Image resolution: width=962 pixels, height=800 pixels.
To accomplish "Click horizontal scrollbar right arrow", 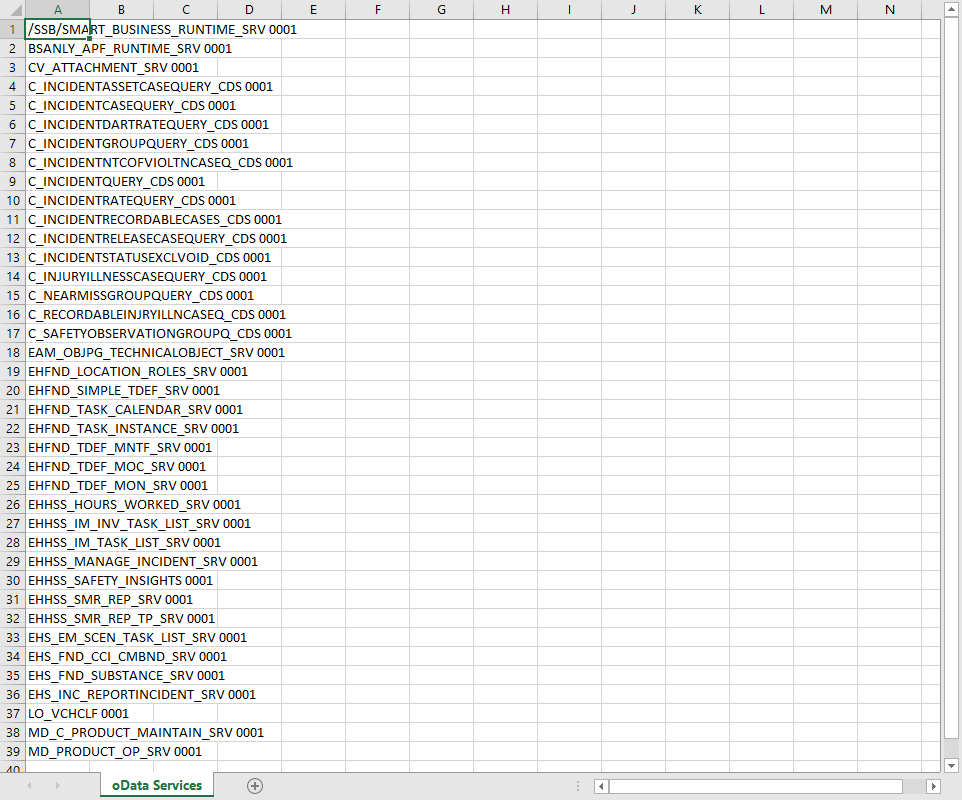I will [933, 786].
